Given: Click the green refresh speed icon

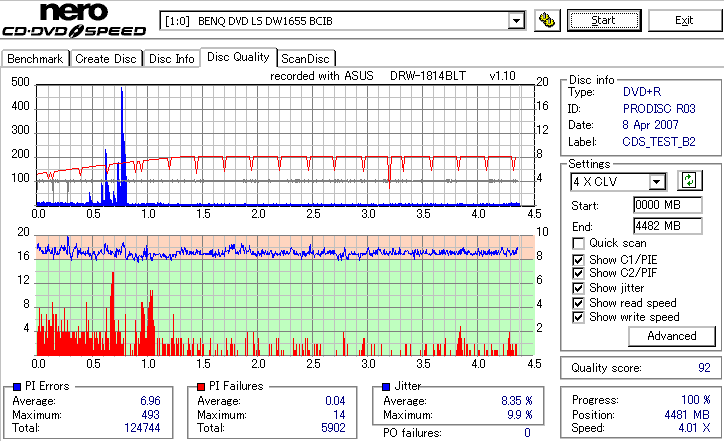Looking at the screenshot, I should click(689, 180).
